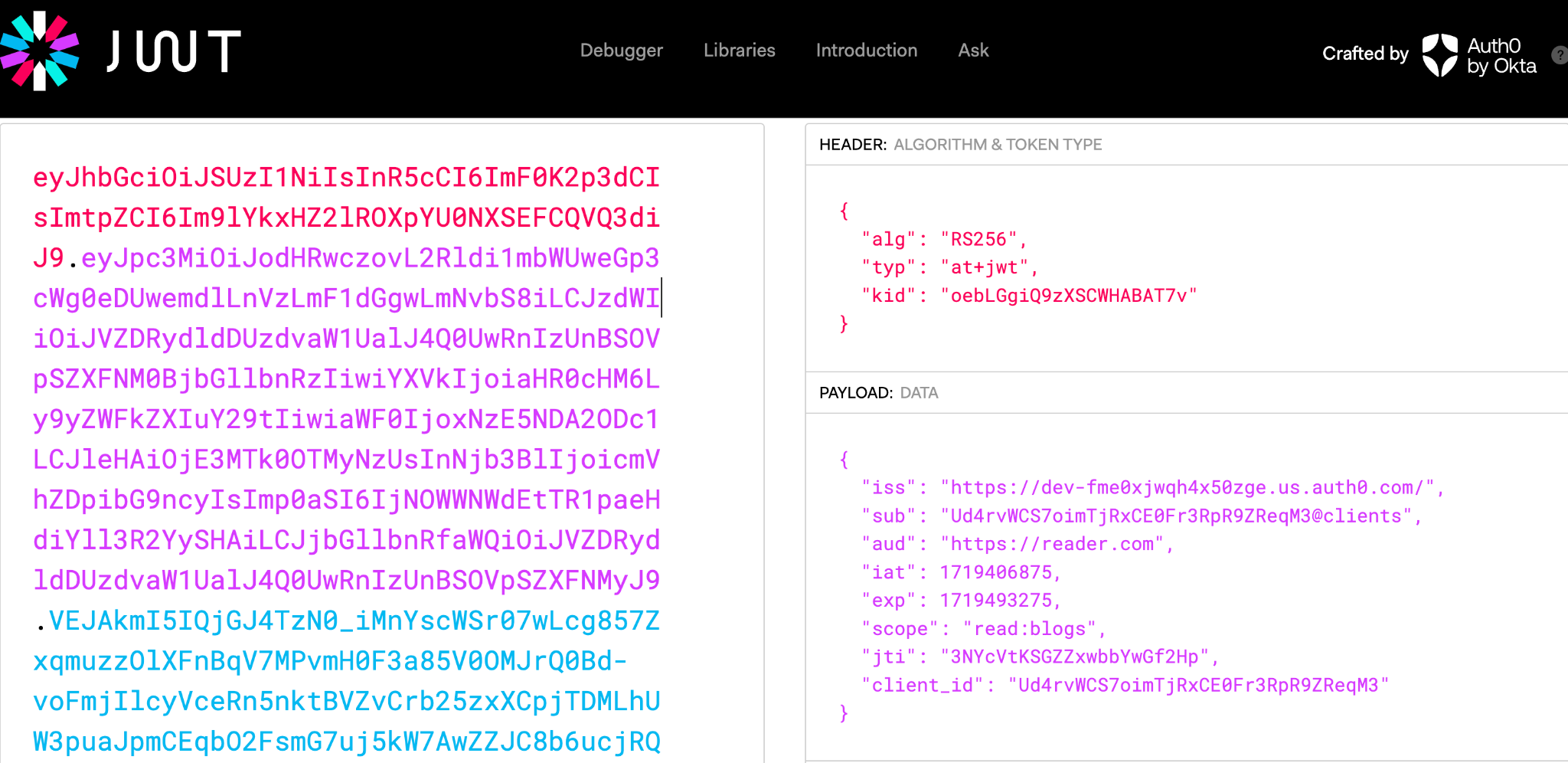Click the purple payload part starting 'iOiJVZDRydldDUzdva'

(x=347, y=339)
